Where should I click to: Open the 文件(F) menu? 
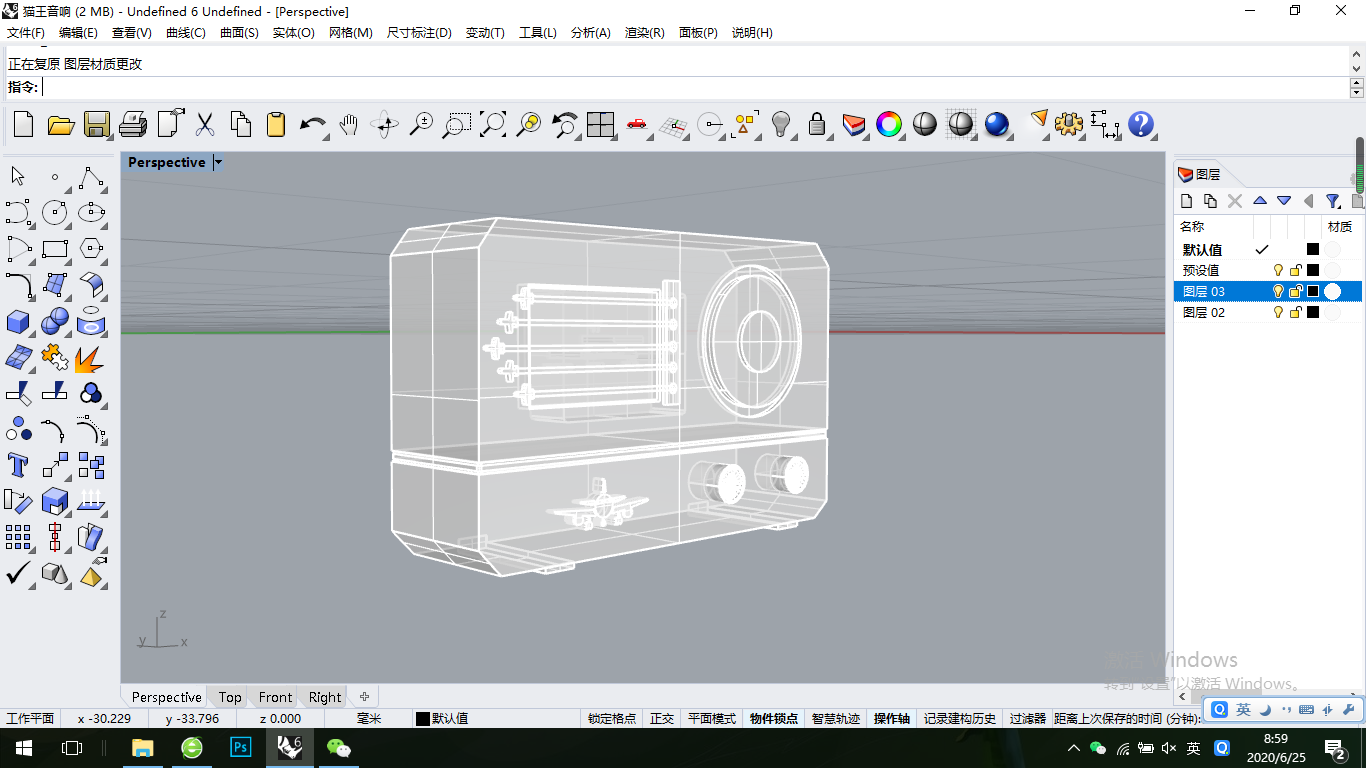tap(26, 32)
